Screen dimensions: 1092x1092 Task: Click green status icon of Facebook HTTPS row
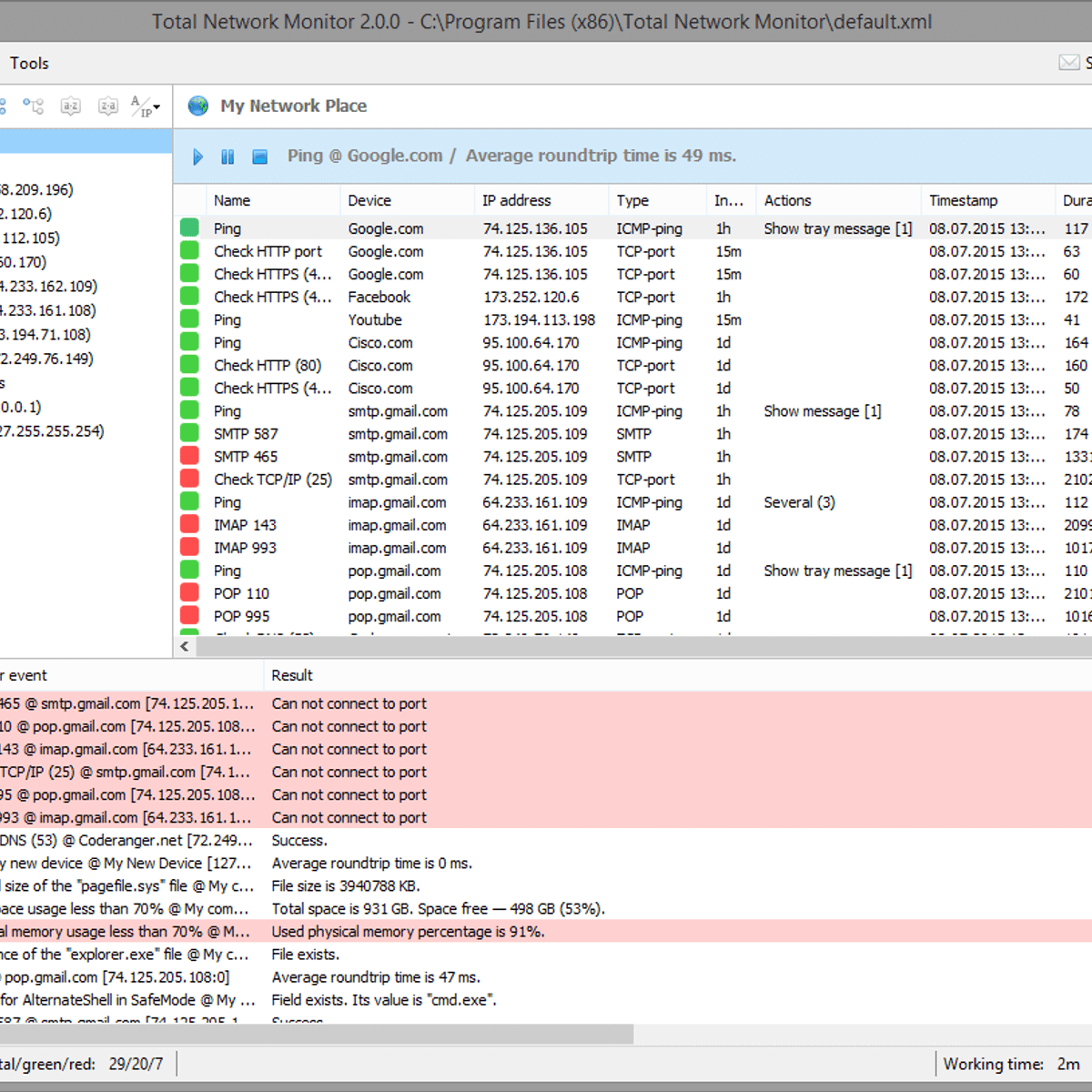[x=189, y=296]
